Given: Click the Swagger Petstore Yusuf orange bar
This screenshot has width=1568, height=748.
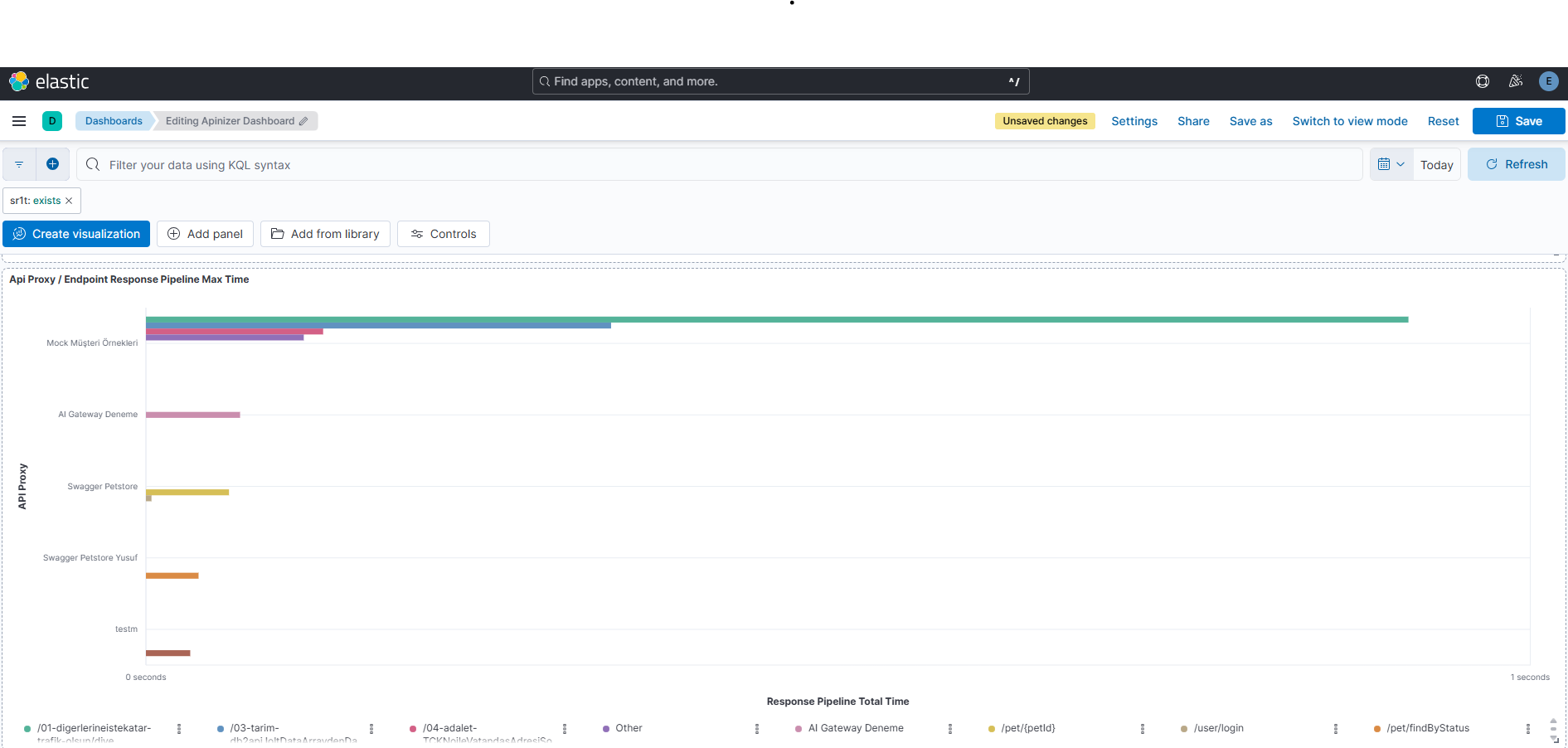Looking at the screenshot, I should [x=172, y=576].
